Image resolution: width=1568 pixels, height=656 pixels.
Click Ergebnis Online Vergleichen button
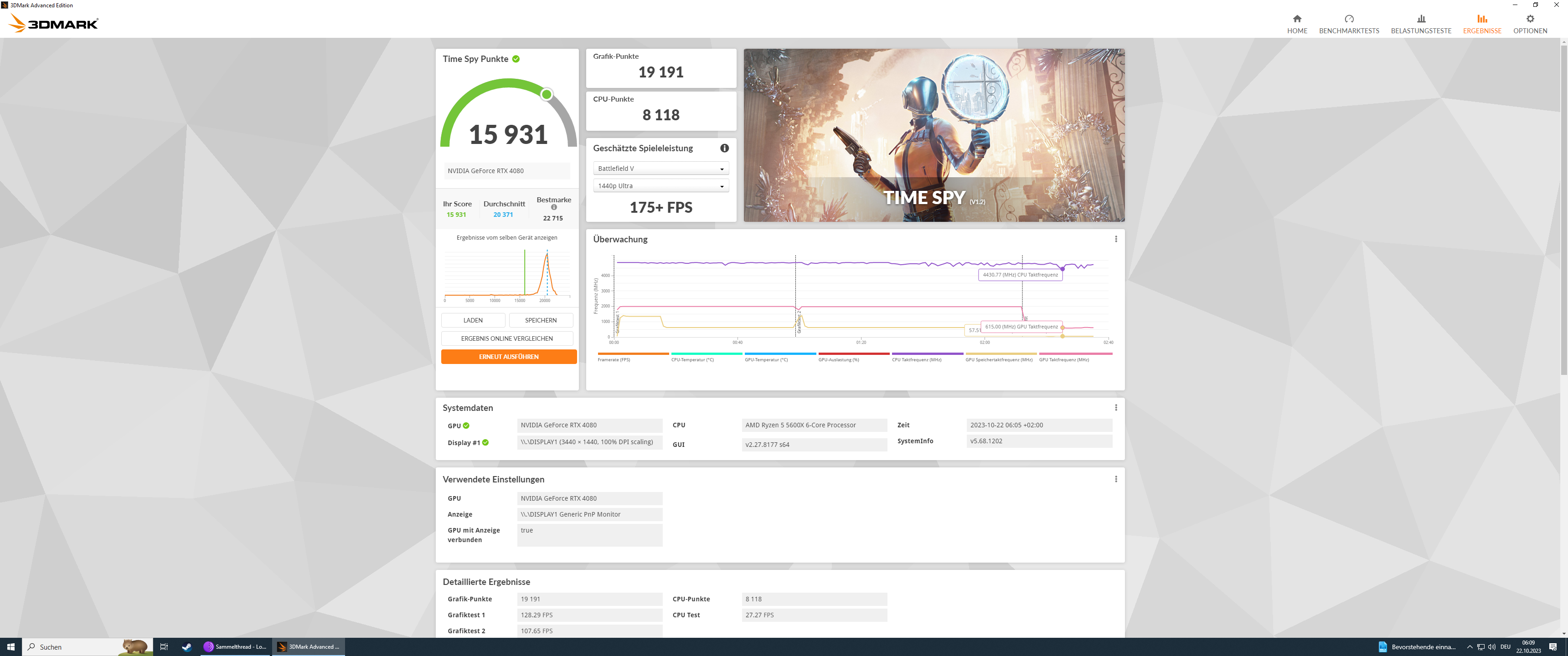coord(506,338)
